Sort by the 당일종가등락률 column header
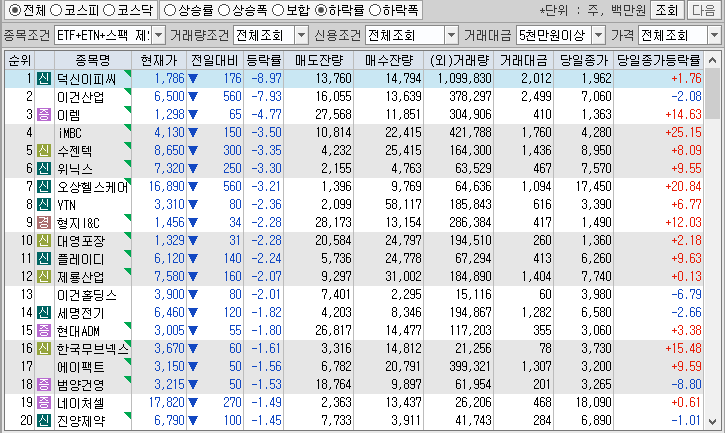The width and height of the screenshot is (725, 433). [659, 60]
